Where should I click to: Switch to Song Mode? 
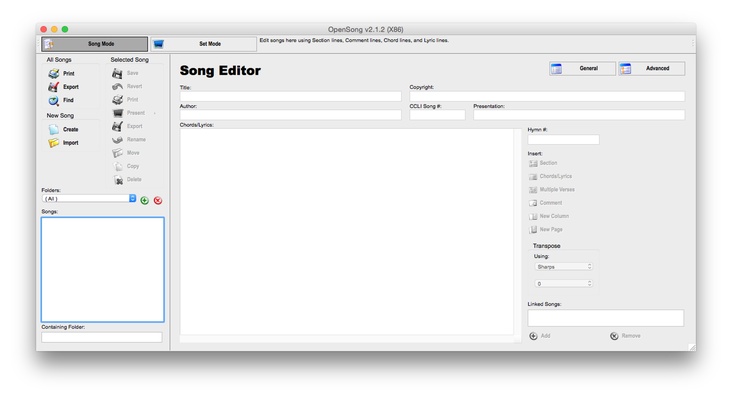click(x=95, y=44)
